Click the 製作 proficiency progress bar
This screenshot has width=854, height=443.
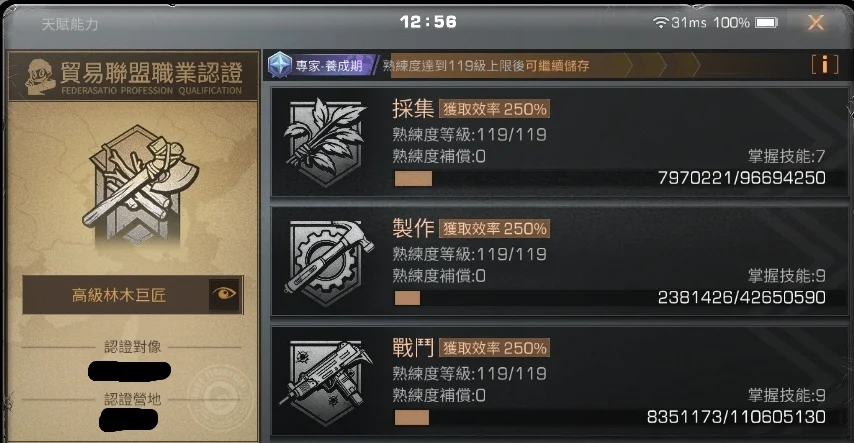click(609, 298)
